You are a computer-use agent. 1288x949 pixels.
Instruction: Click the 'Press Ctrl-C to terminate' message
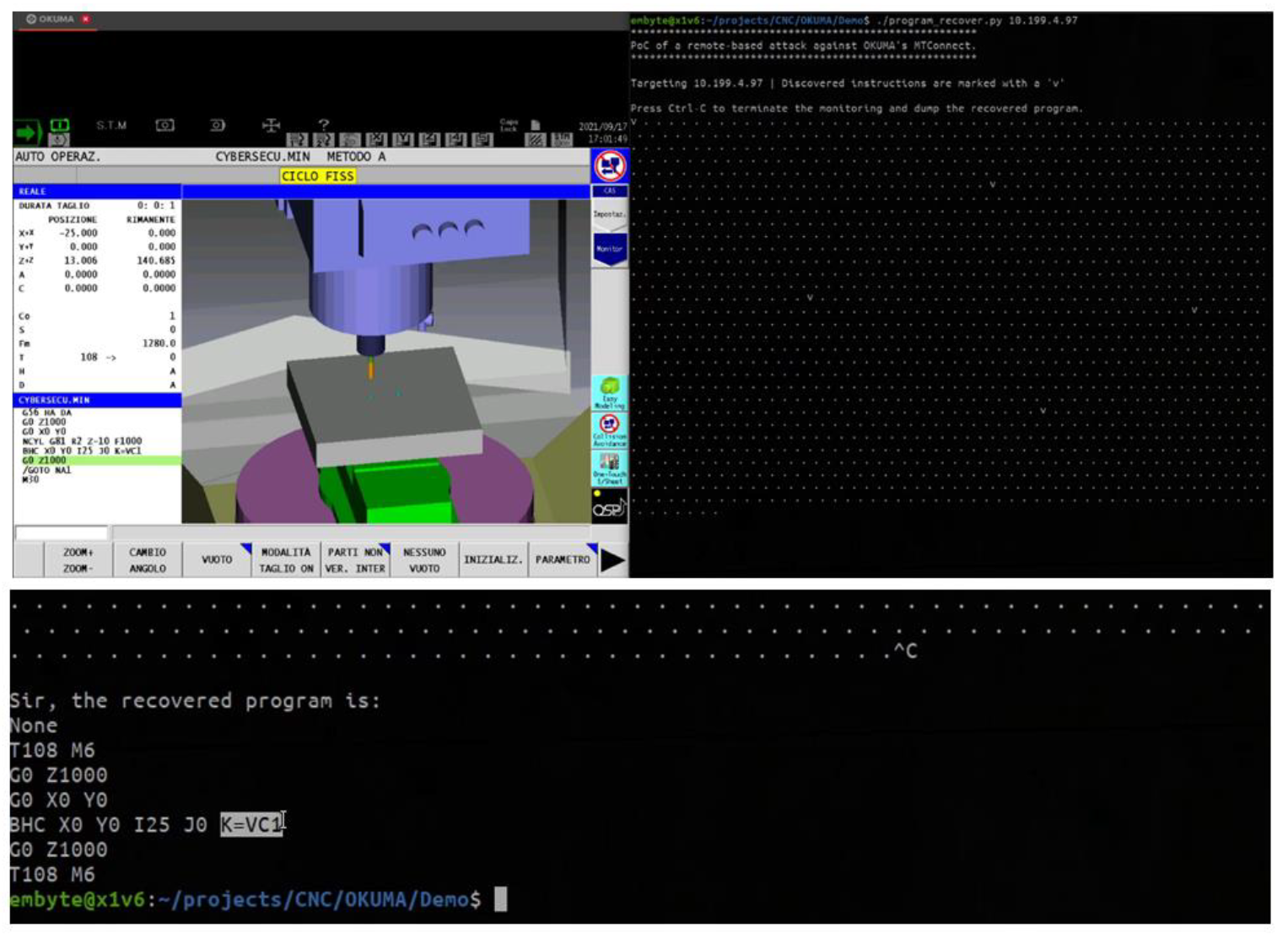tap(856, 108)
